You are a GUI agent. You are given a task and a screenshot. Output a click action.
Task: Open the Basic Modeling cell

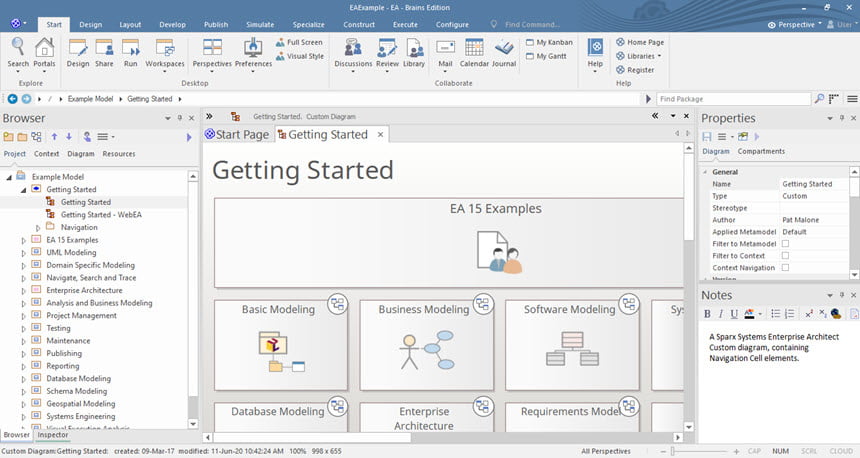[281, 345]
